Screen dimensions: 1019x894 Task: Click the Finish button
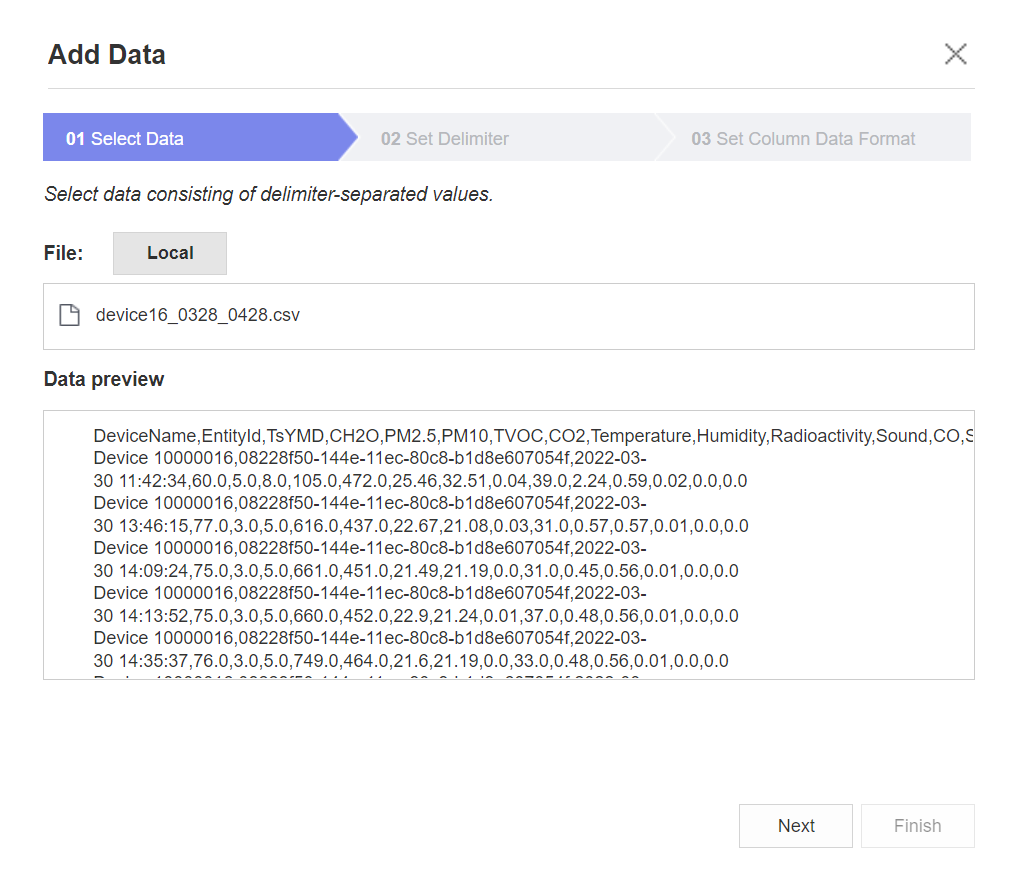[x=917, y=825]
